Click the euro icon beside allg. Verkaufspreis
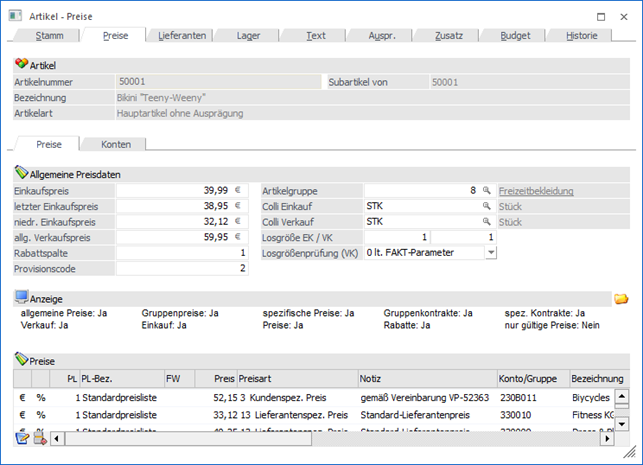This screenshot has height=465, width=643. [240, 237]
